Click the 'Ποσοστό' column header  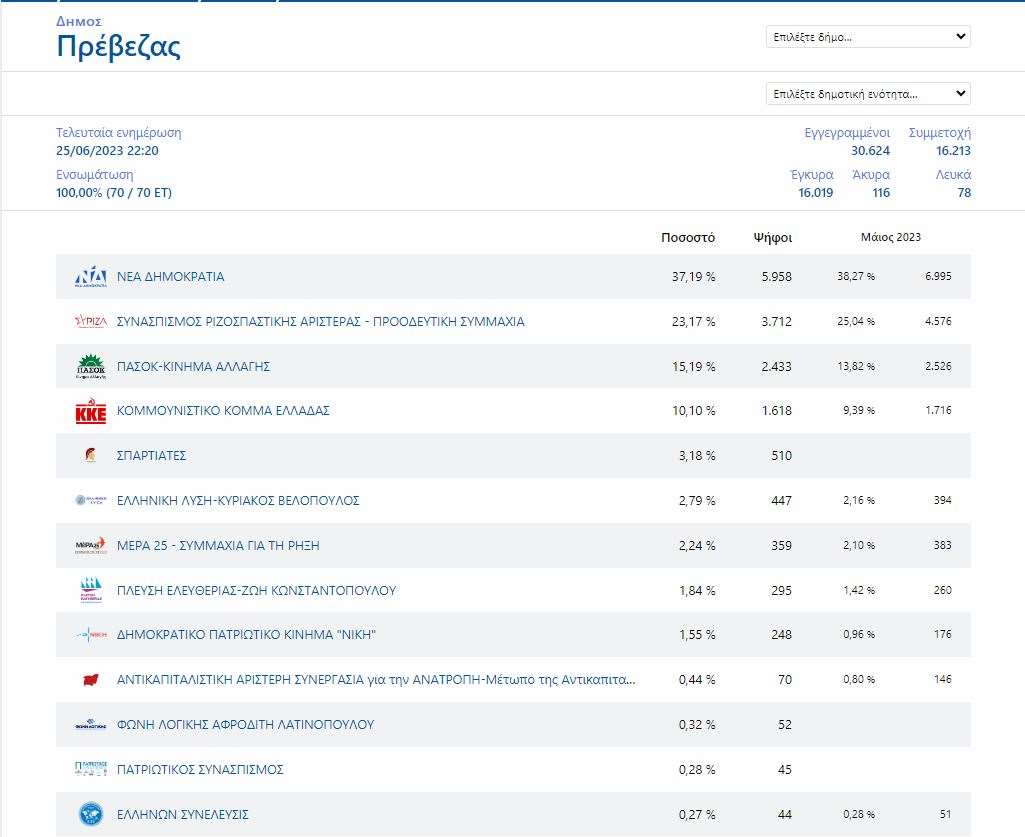click(688, 237)
